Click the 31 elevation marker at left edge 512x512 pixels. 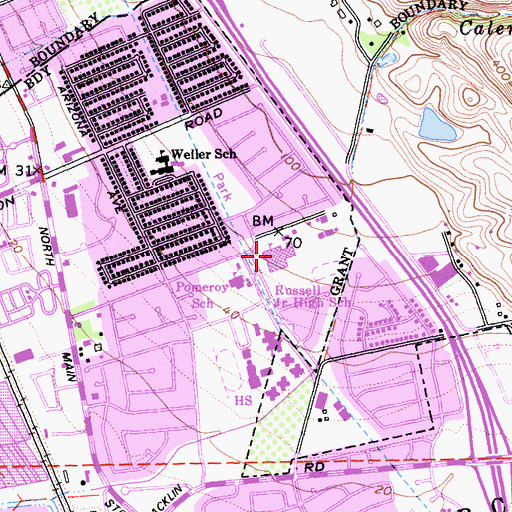click(23, 171)
